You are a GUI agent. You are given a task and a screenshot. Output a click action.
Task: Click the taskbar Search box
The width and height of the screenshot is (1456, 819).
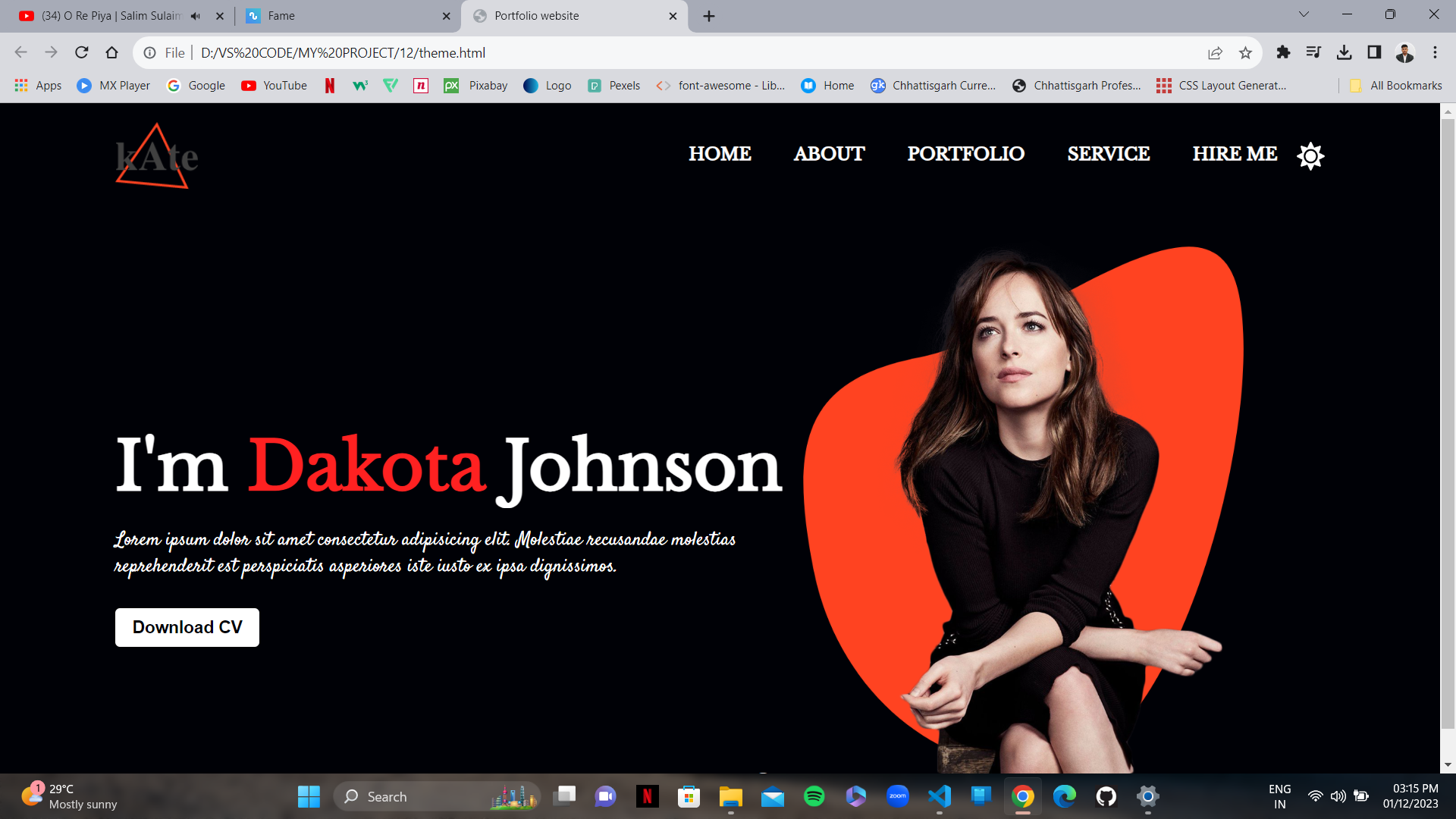[437, 796]
